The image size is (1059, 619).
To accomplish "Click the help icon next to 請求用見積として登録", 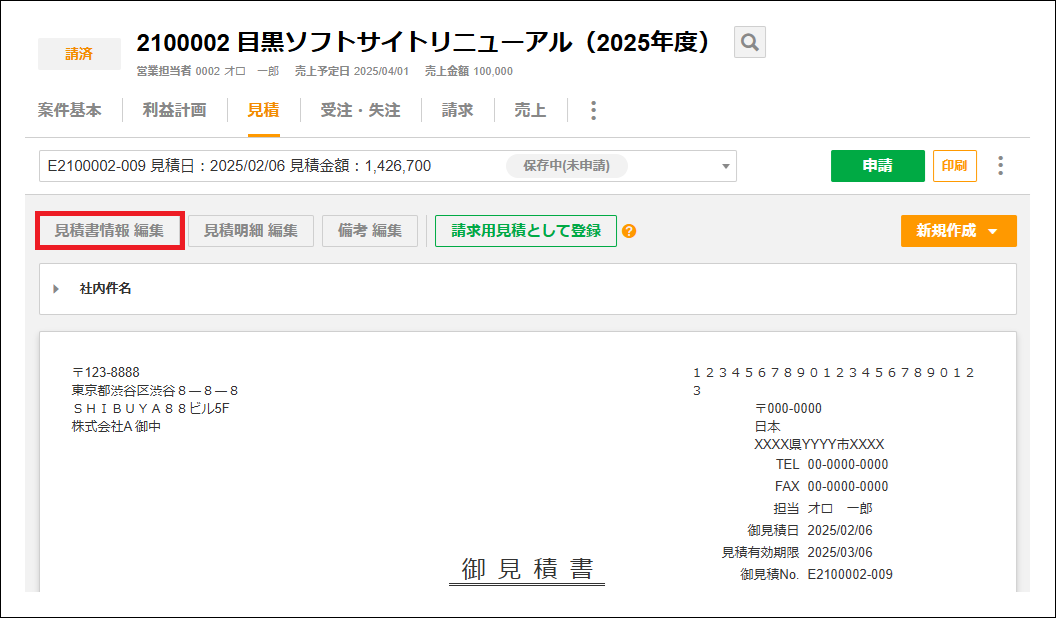I will [x=629, y=230].
